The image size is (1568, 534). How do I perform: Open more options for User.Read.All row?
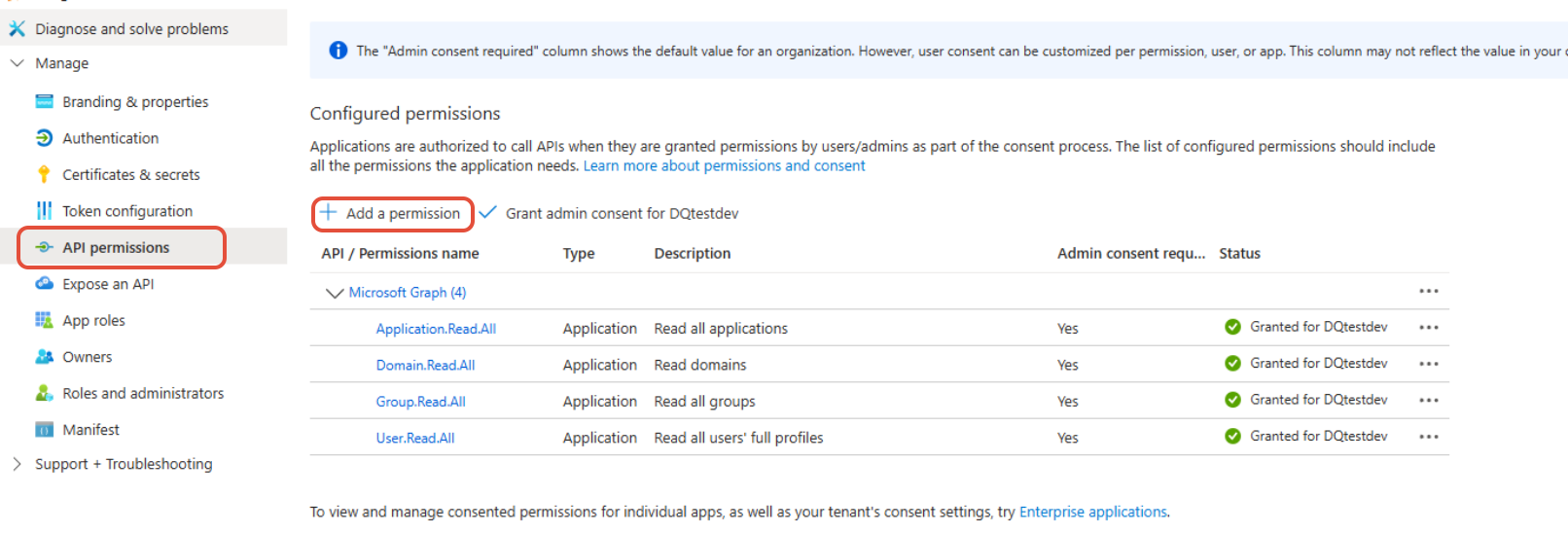coord(1428,437)
